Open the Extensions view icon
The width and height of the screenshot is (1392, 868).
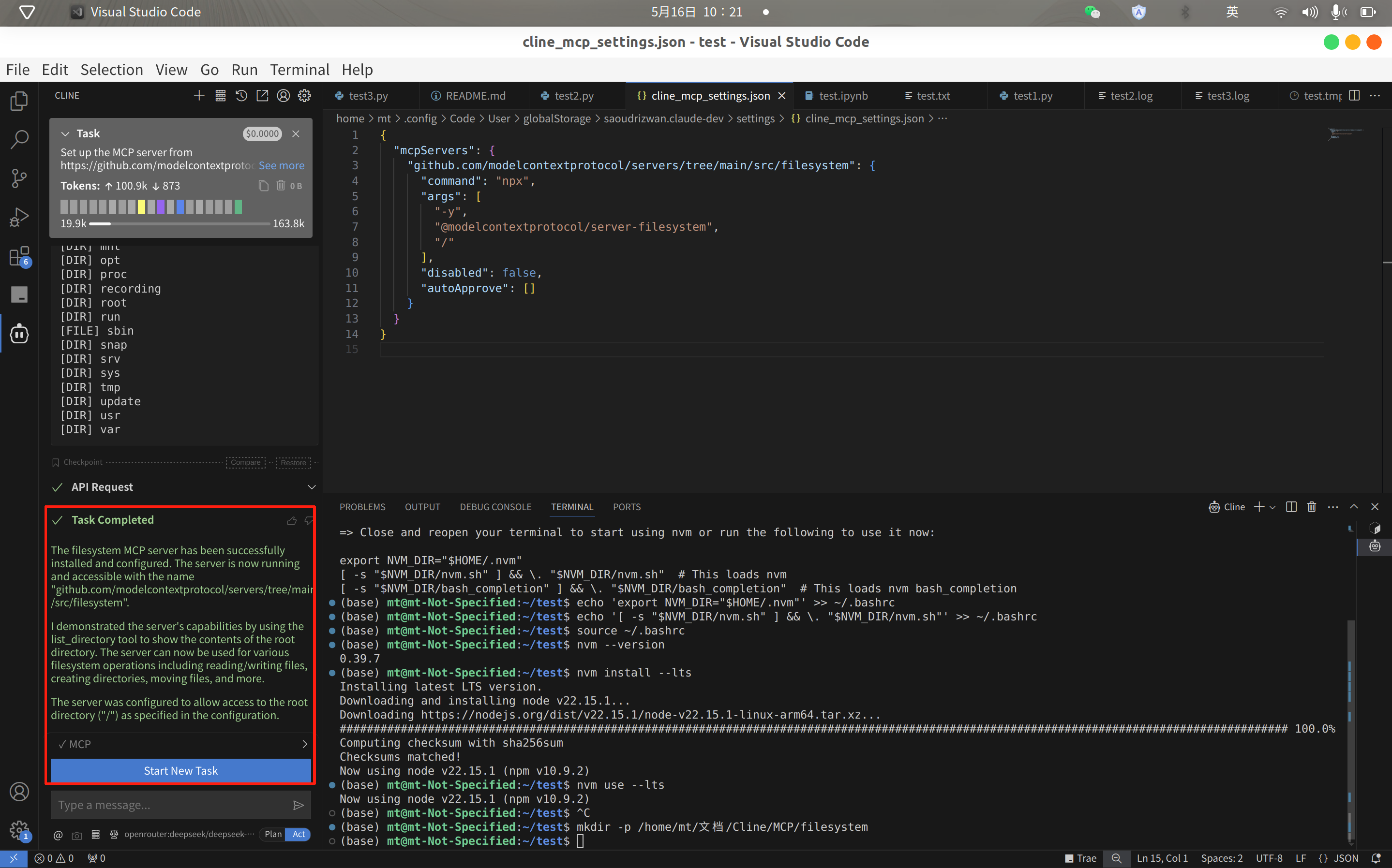click(19, 256)
